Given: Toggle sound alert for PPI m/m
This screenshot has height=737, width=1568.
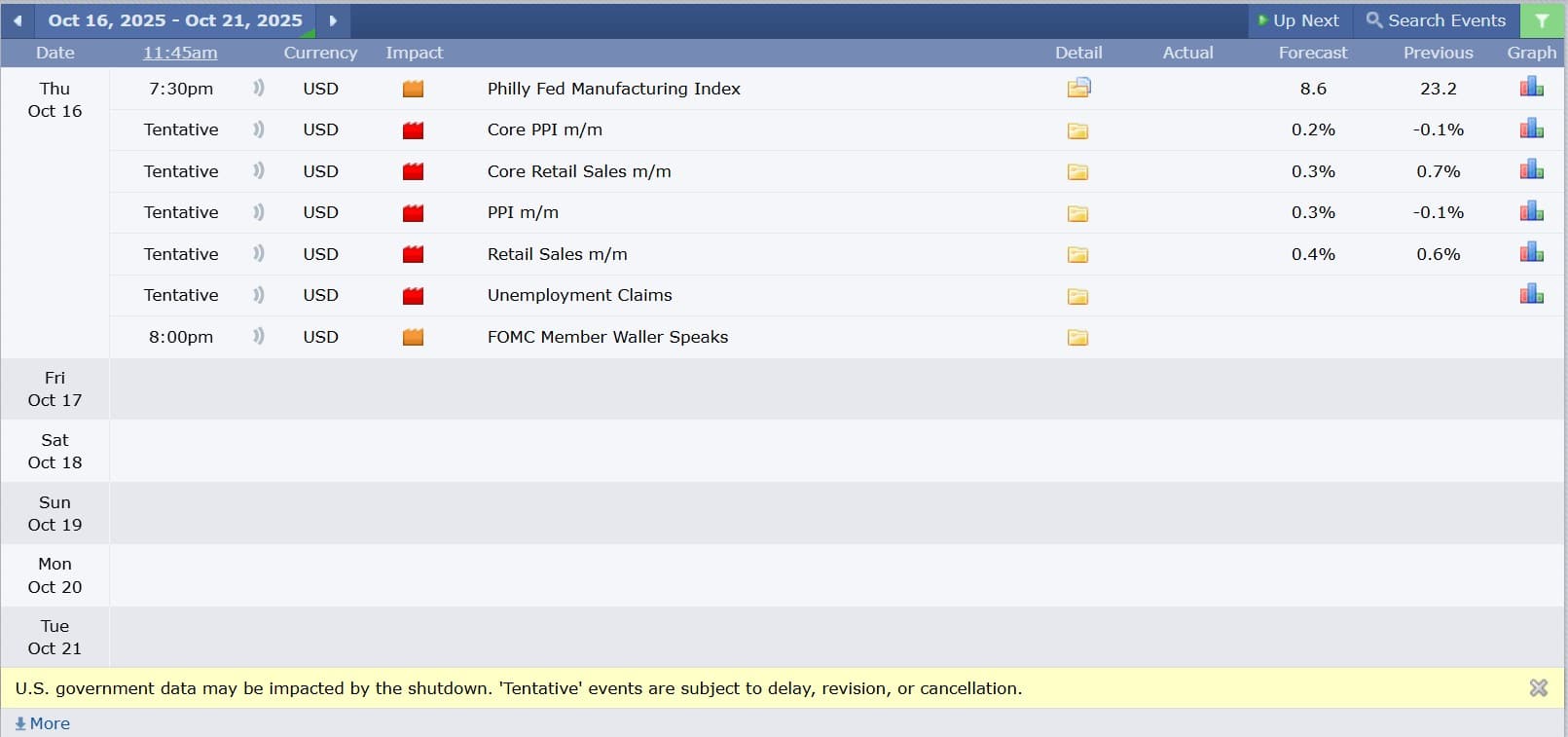Looking at the screenshot, I should click(259, 212).
